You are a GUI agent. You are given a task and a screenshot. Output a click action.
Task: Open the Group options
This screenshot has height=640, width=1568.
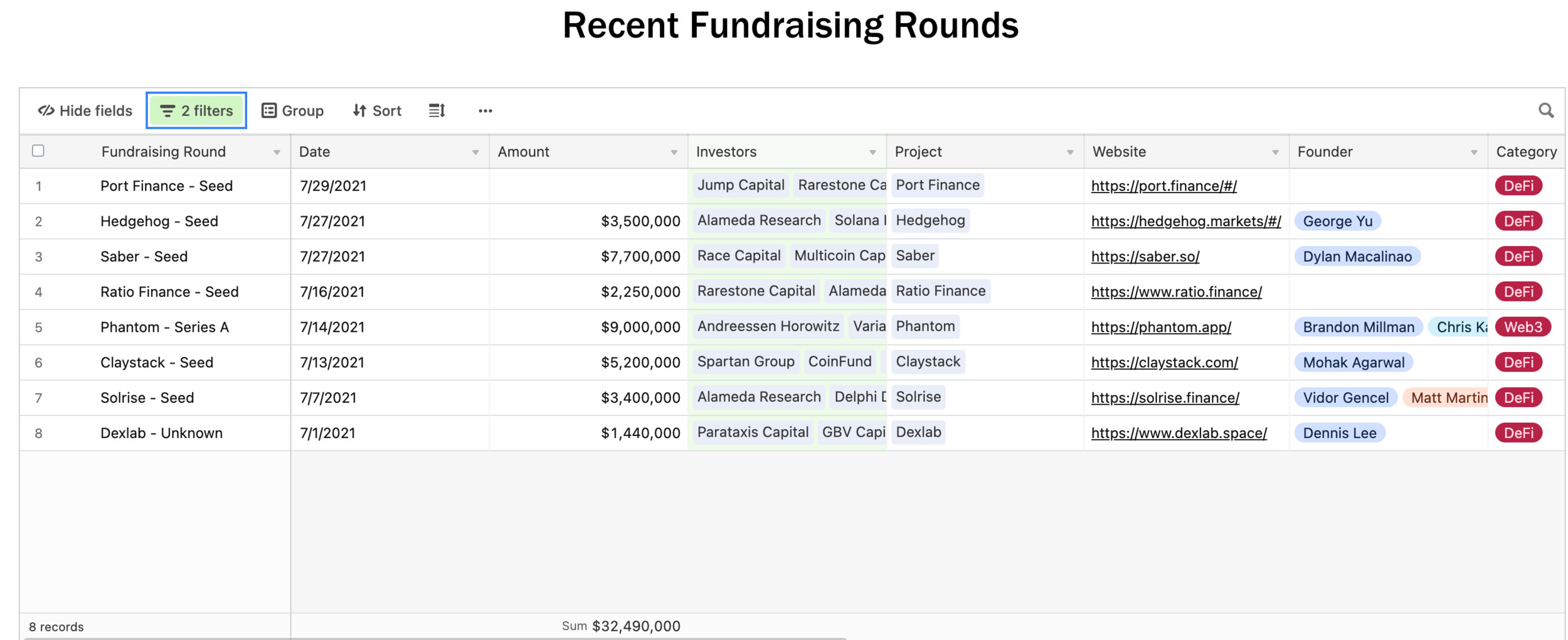coord(292,111)
